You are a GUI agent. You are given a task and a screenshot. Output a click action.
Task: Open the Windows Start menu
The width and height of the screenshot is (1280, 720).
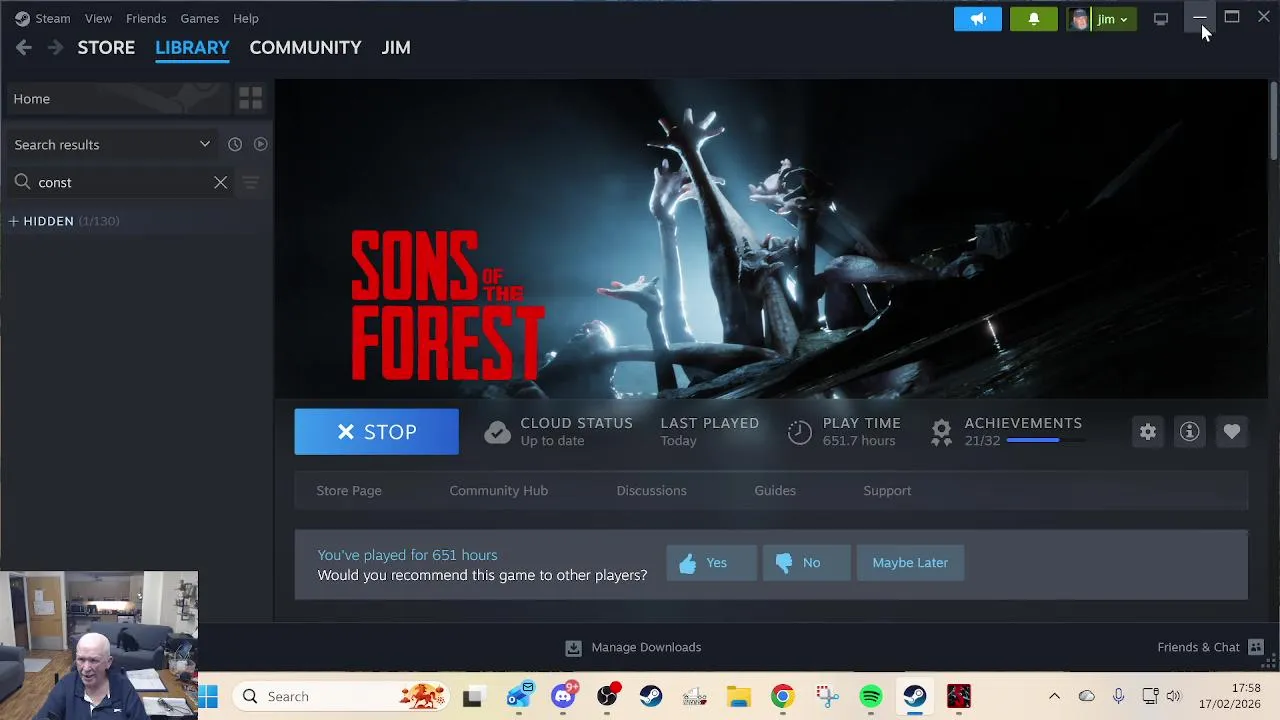(208, 696)
